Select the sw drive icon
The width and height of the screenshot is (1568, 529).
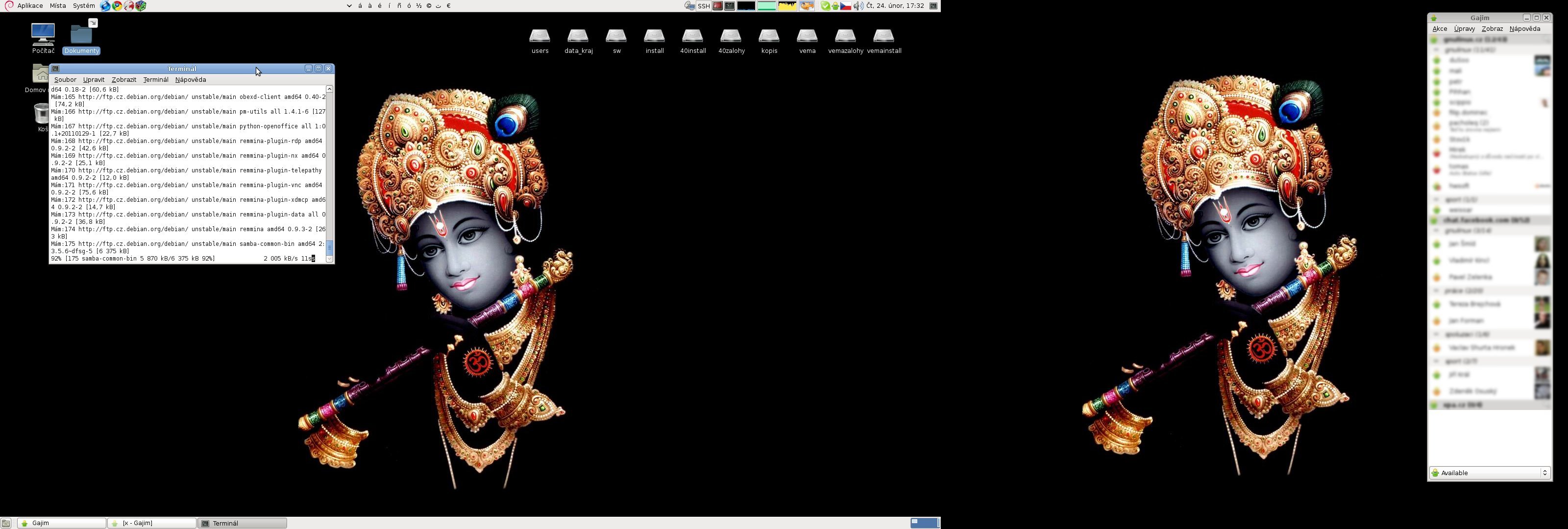[x=616, y=42]
